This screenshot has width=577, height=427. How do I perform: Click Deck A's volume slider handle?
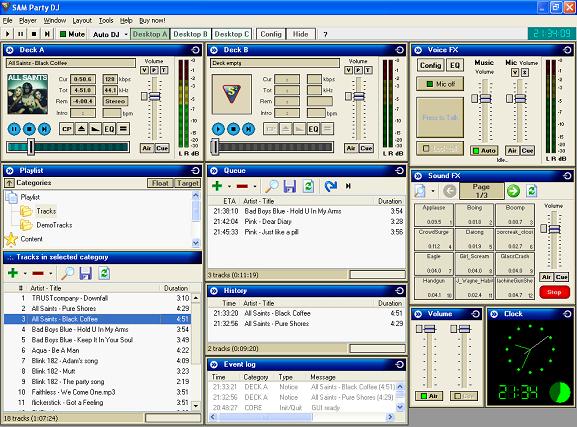click(155, 96)
